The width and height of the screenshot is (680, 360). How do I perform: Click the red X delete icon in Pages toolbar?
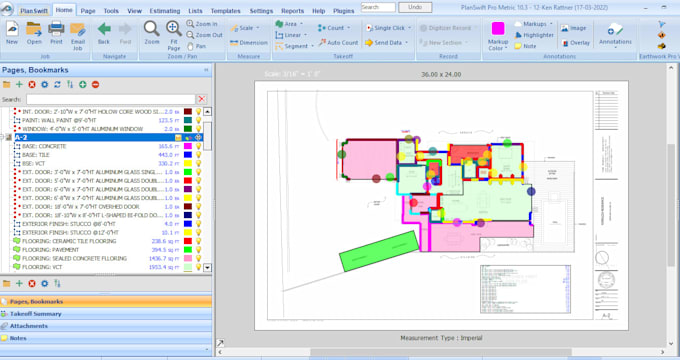(32, 85)
